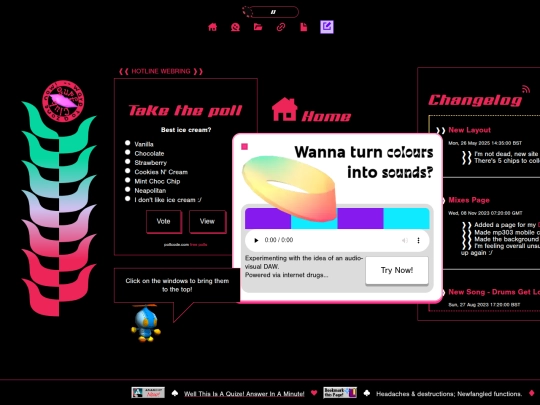This screenshot has height=405, width=540.
Task: Click the arrows before New Layout heading
Action: coord(440,131)
